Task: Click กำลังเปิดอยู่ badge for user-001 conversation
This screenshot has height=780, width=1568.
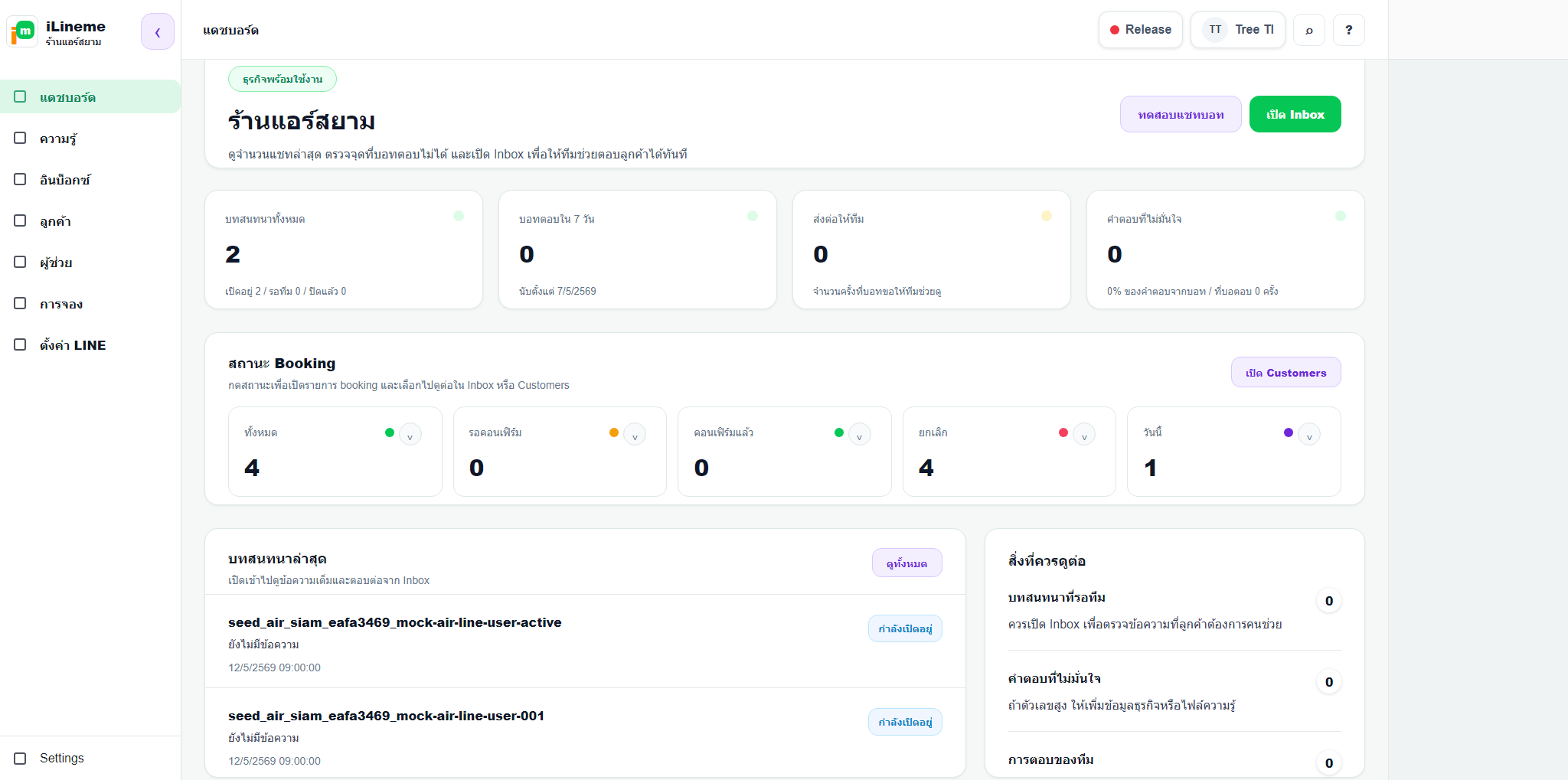Action: click(x=905, y=722)
